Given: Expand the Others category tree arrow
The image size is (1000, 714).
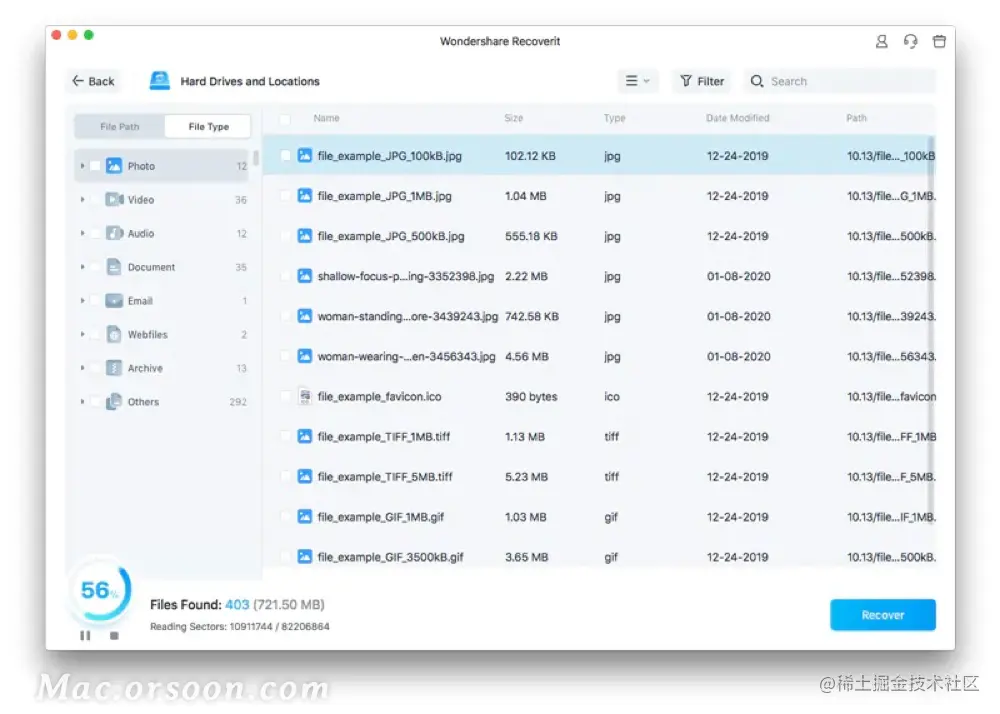Looking at the screenshot, I should pyautogui.click(x=82, y=402).
